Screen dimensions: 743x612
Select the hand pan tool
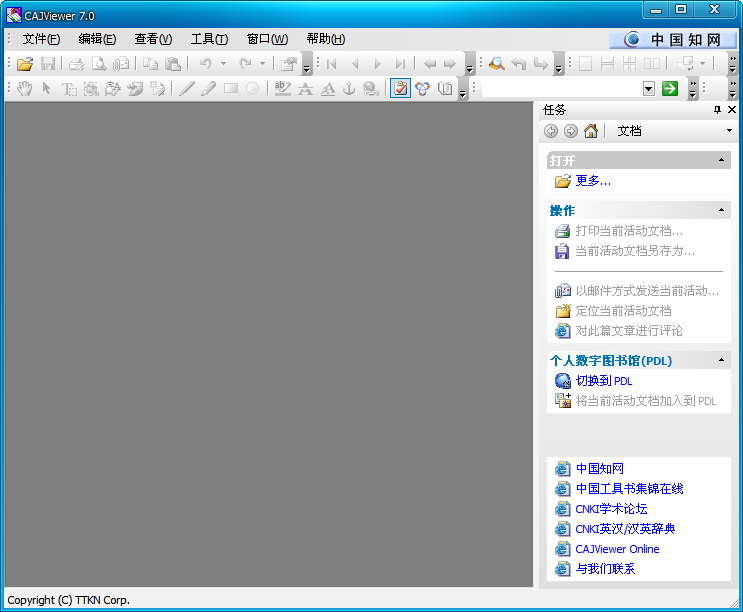(25, 89)
